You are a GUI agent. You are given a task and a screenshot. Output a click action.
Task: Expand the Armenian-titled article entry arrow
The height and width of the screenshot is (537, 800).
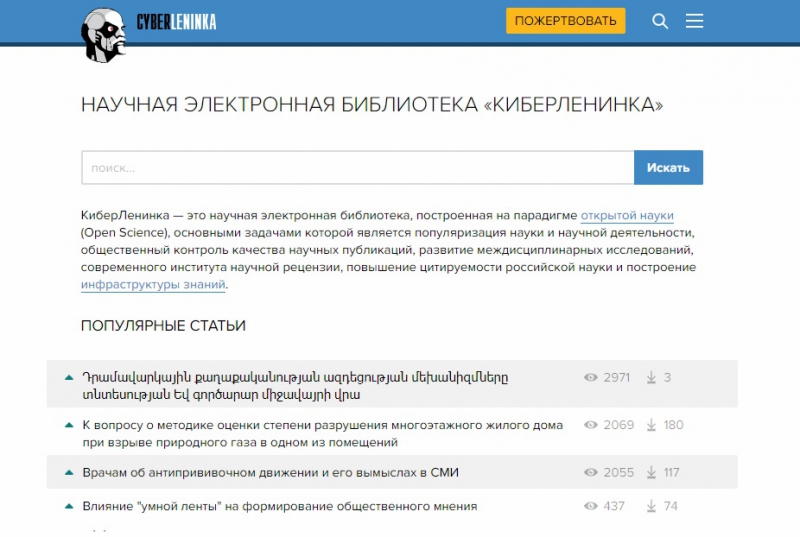click(x=69, y=378)
